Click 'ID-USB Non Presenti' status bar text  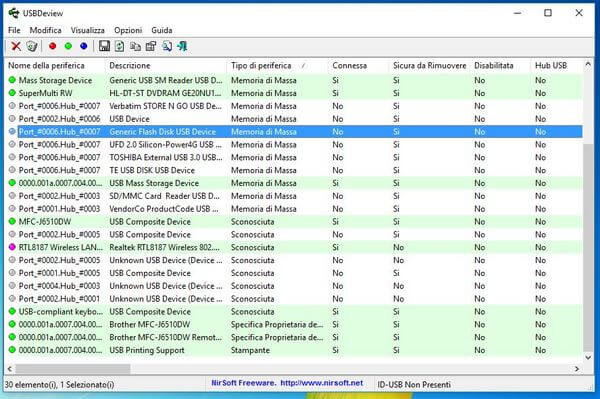(414, 384)
